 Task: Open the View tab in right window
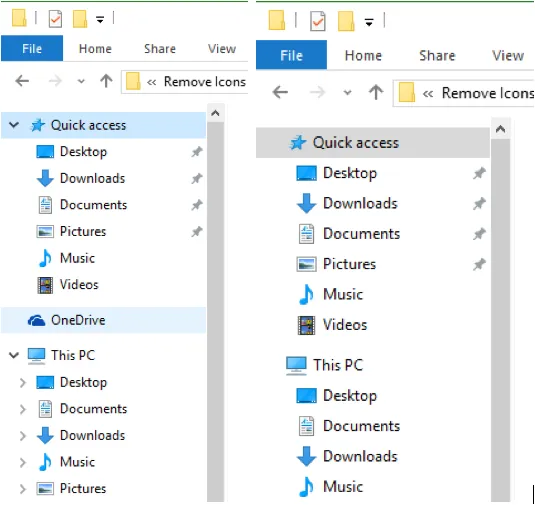(x=508, y=55)
